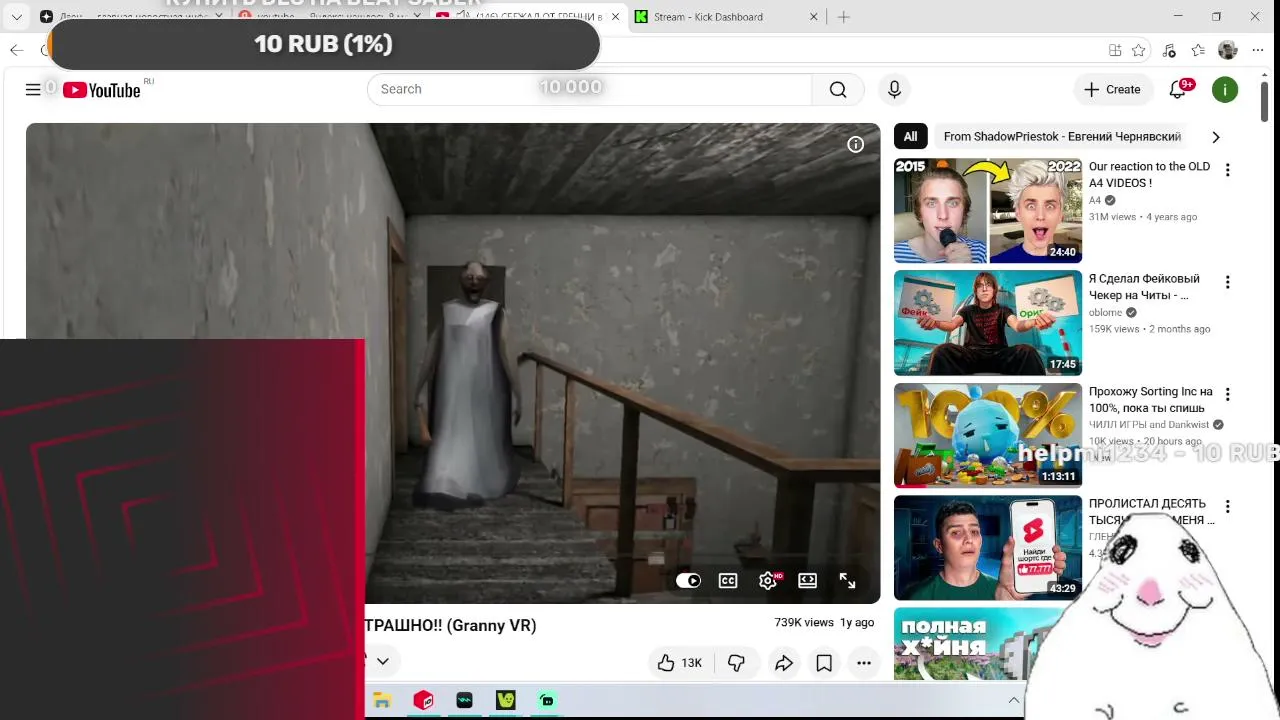1280x720 pixels.
Task: Open options for the ПРОЛИСТАЛ ДЕСЯТЬ video
Action: (x=1228, y=506)
